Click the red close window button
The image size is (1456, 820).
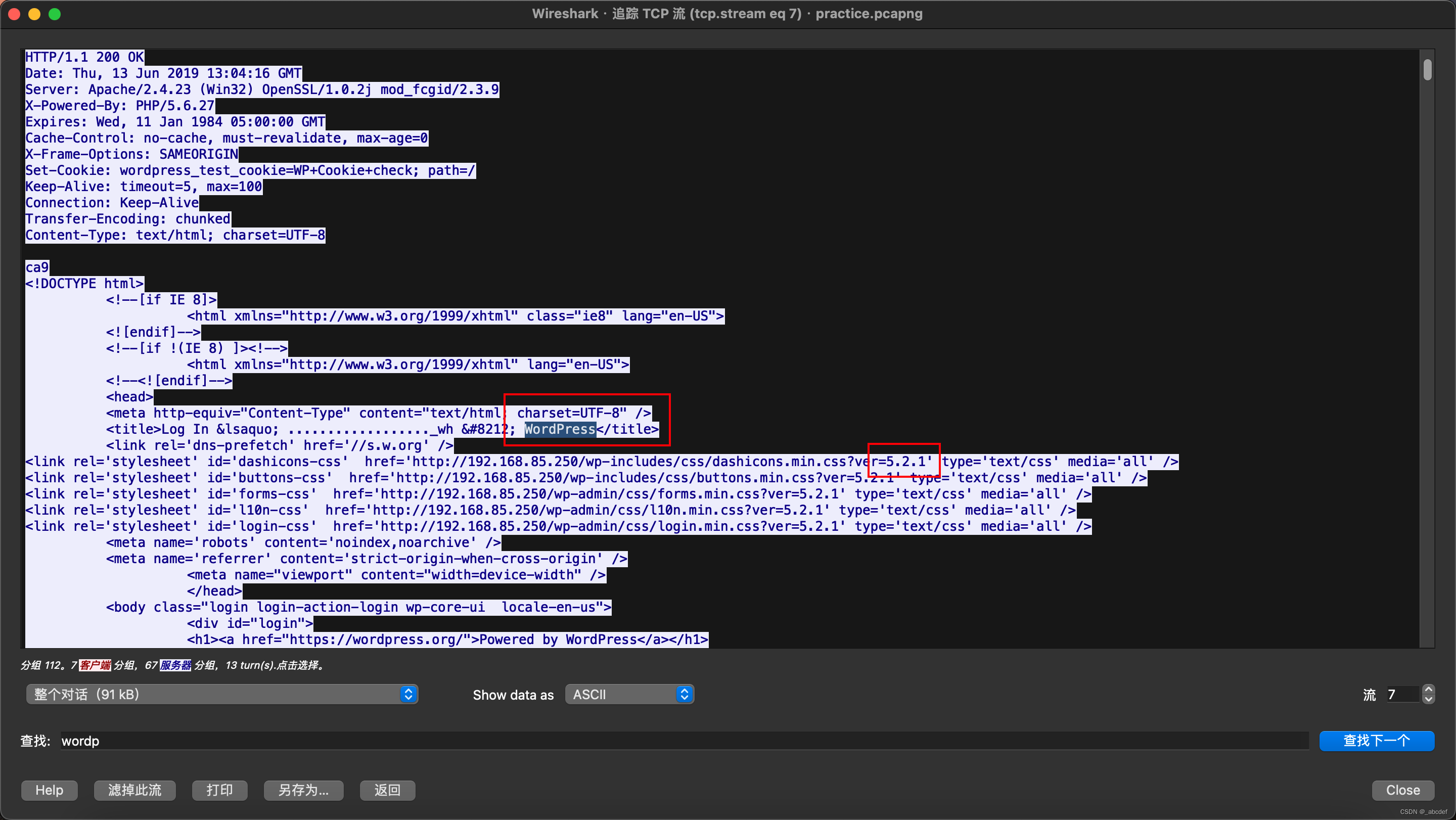click(15, 14)
